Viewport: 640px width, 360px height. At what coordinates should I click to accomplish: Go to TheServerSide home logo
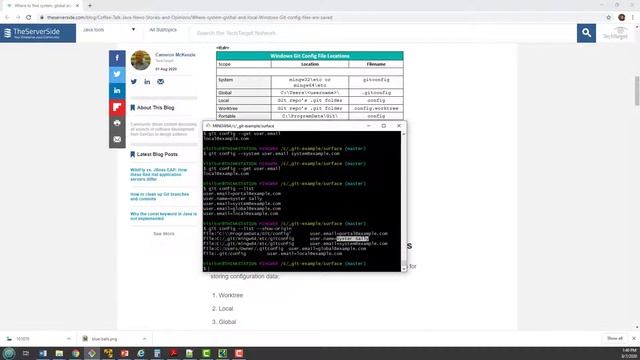pyautogui.click(x=38, y=33)
